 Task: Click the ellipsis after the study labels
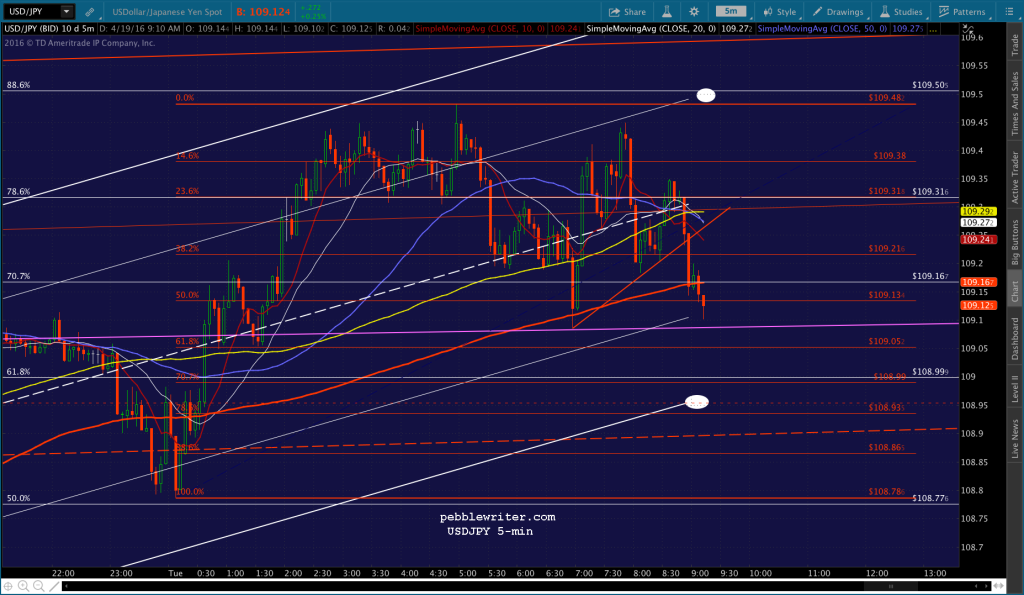[x=933, y=29]
